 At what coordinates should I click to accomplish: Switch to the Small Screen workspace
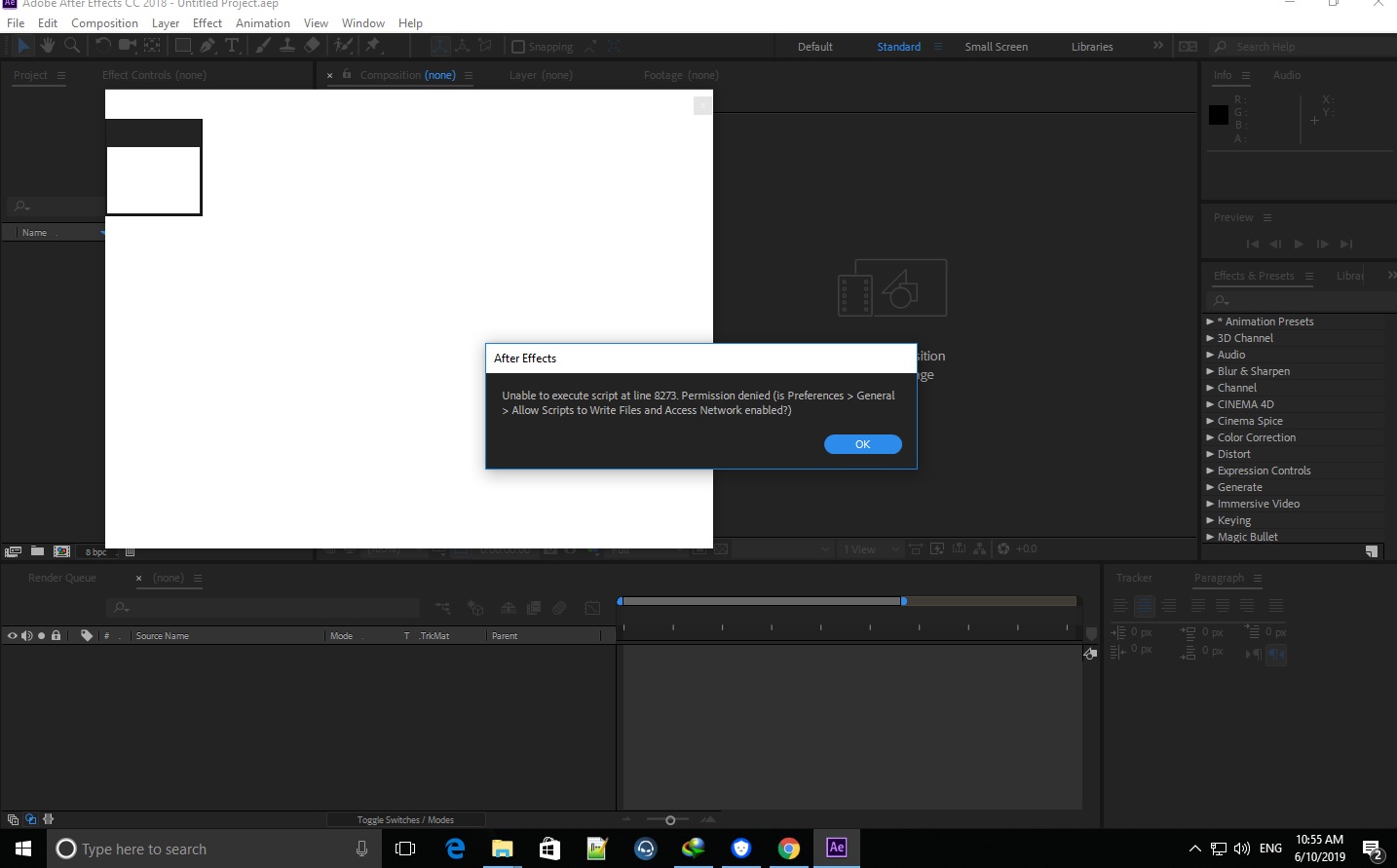(x=996, y=47)
